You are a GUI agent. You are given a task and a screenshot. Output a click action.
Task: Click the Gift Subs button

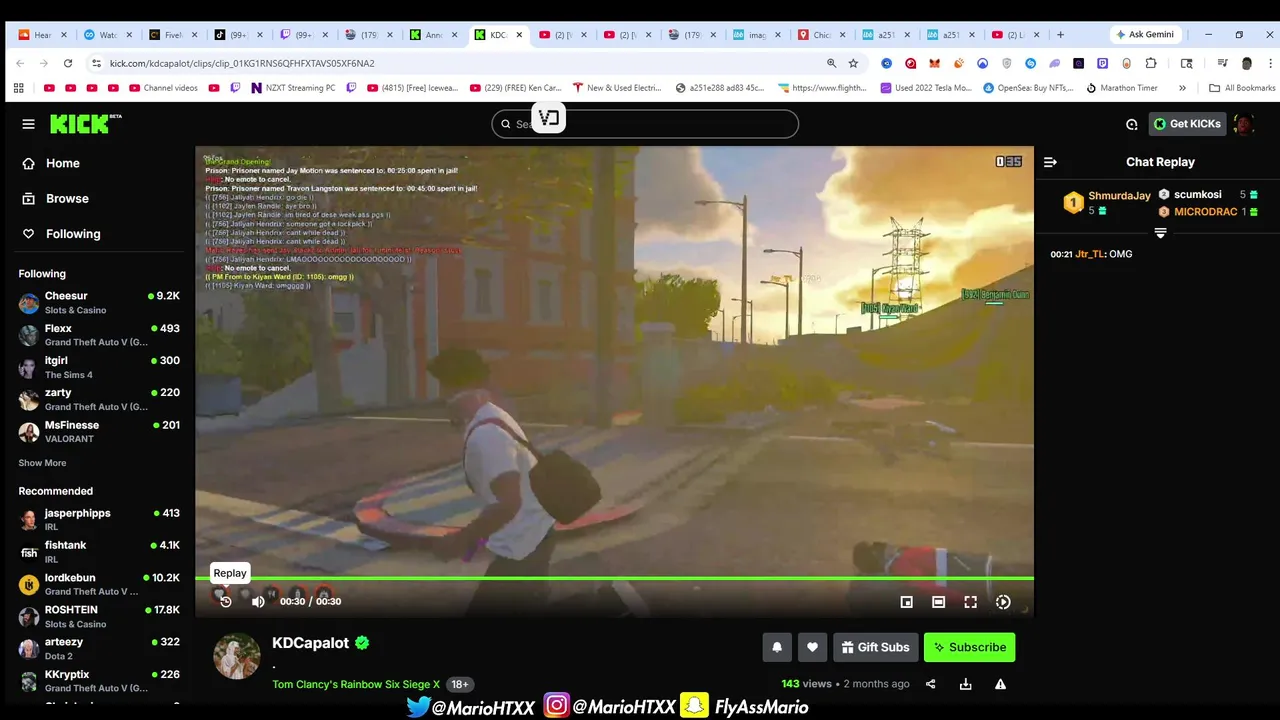875,647
